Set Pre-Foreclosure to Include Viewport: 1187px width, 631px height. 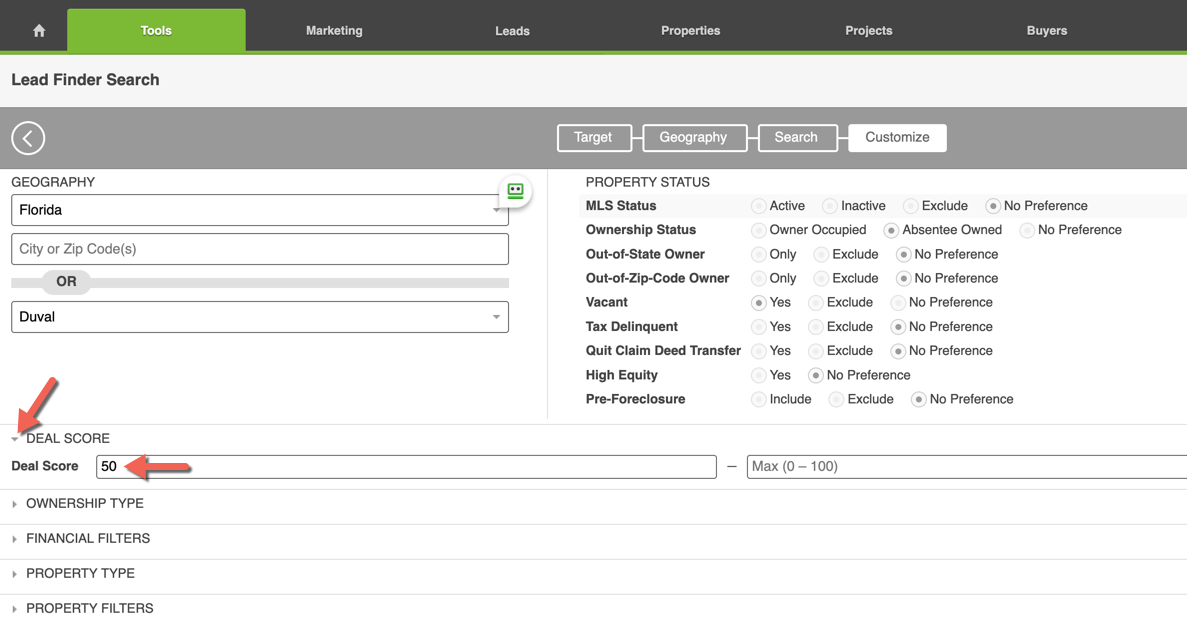(x=759, y=399)
